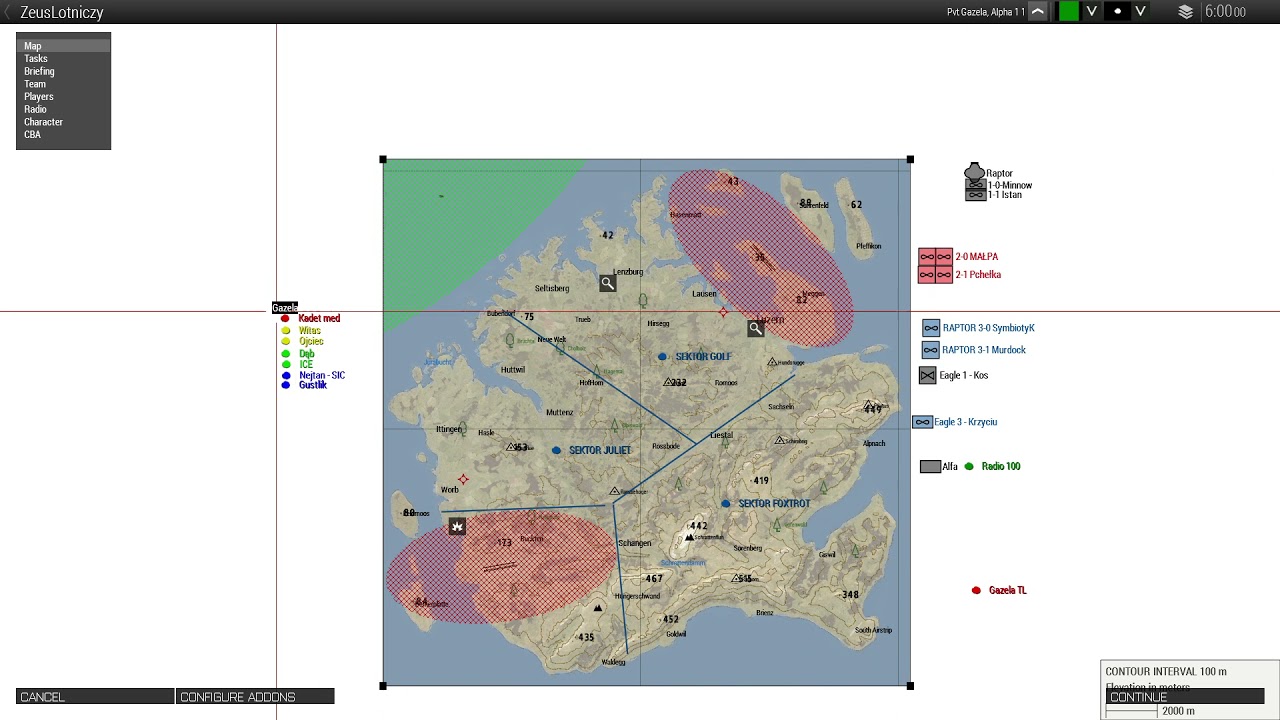Click the Eagle 3 - Krzyciu marker
The width and height of the screenshot is (1280, 720).
coord(922,422)
